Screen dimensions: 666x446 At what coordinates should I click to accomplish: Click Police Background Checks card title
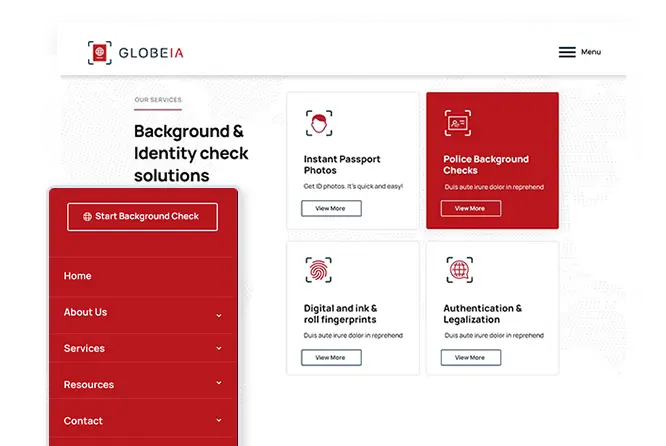click(486, 165)
